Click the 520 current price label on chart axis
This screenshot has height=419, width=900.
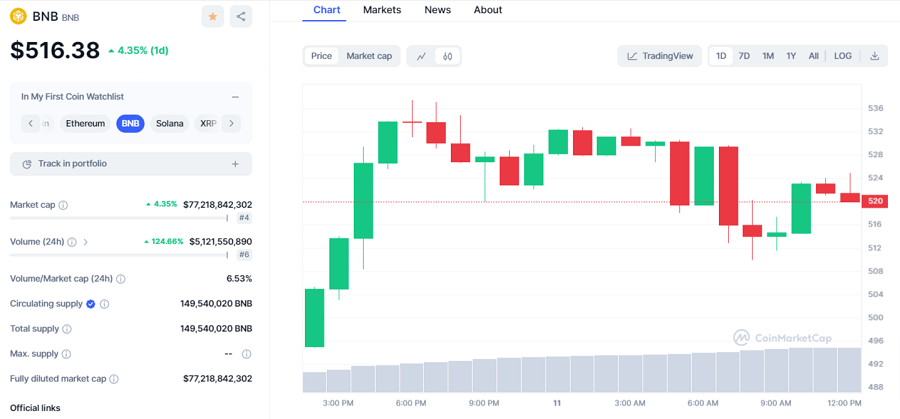876,201
